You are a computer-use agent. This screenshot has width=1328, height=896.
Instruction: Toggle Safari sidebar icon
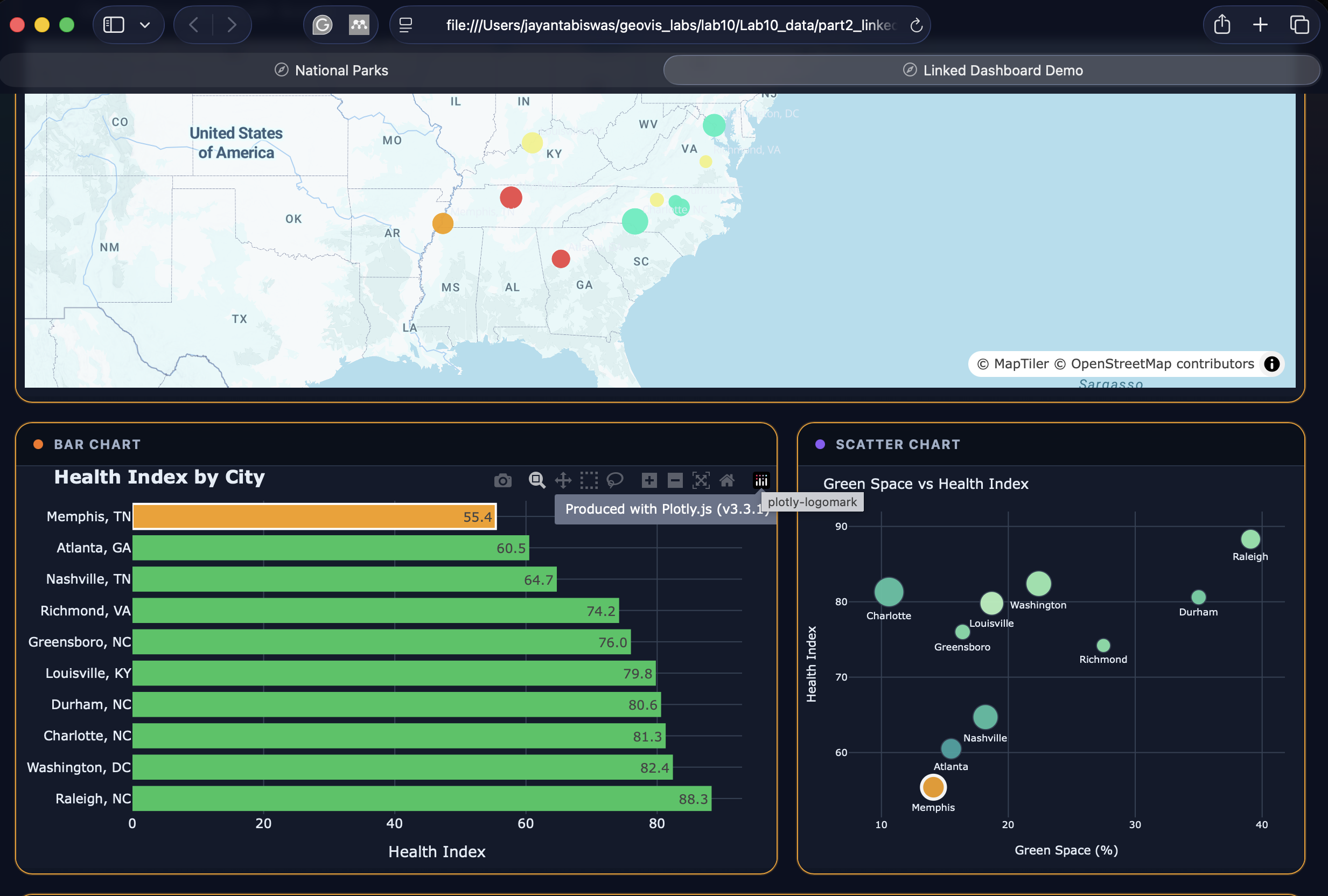[114, 25]
